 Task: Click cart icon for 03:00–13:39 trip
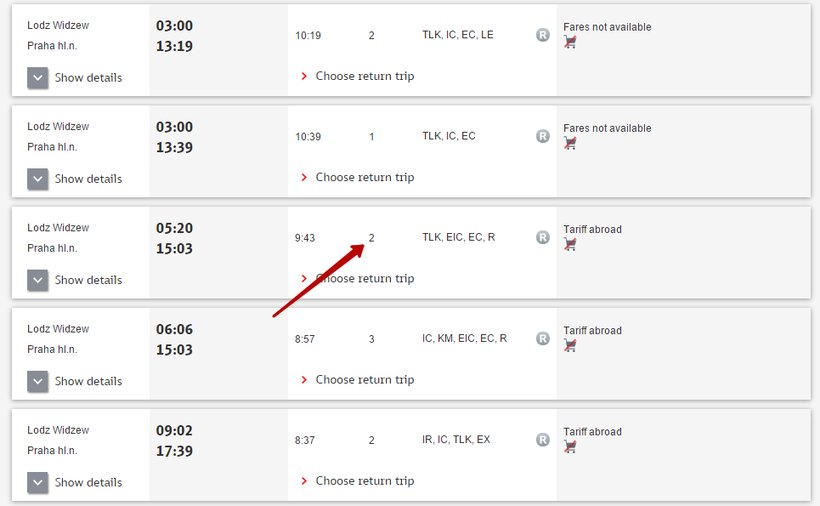point(570,143)
